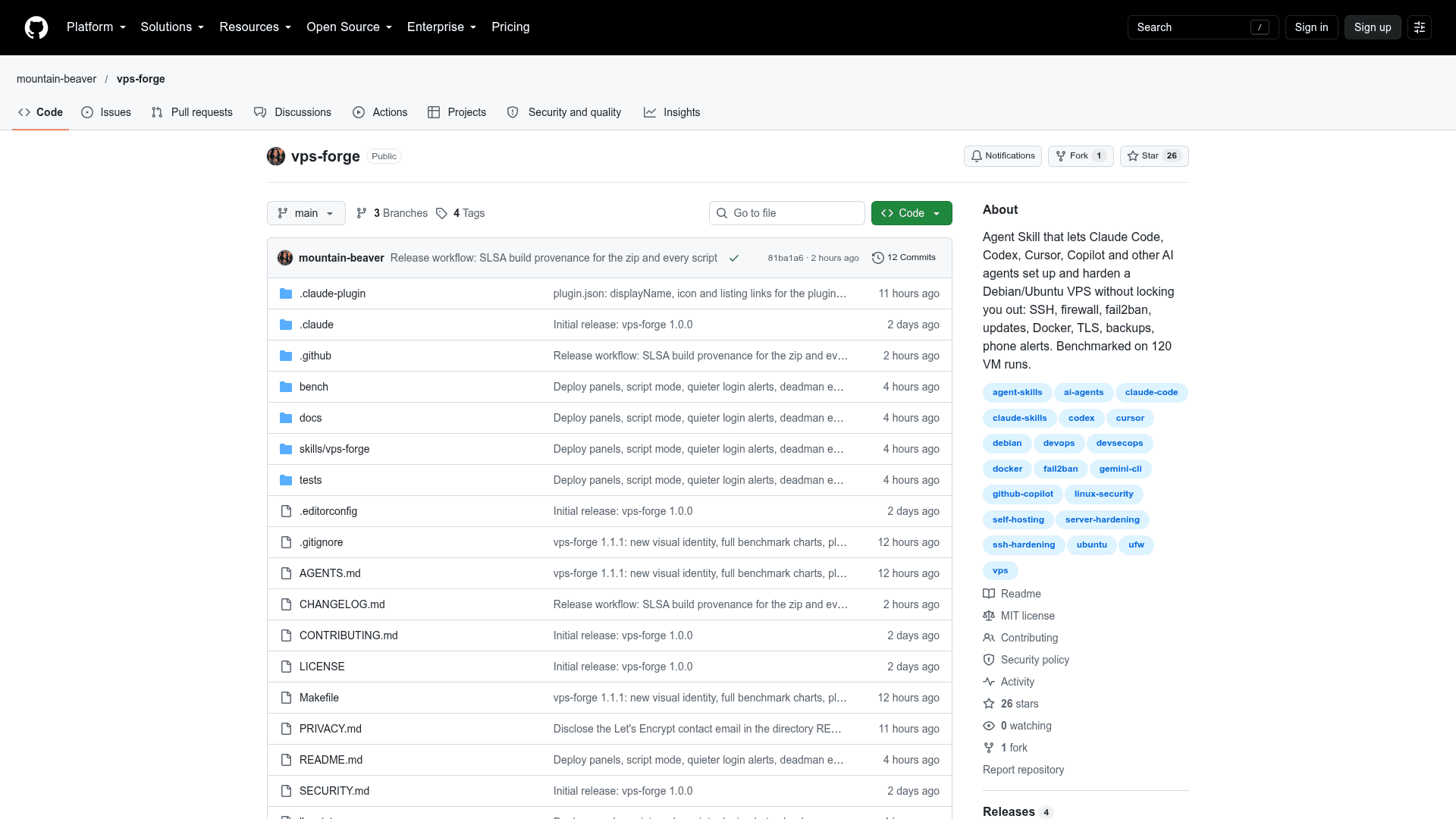The image size is (1456, 819).
Task: Open the claude-code topic tag
Action: pos(1151,393)
